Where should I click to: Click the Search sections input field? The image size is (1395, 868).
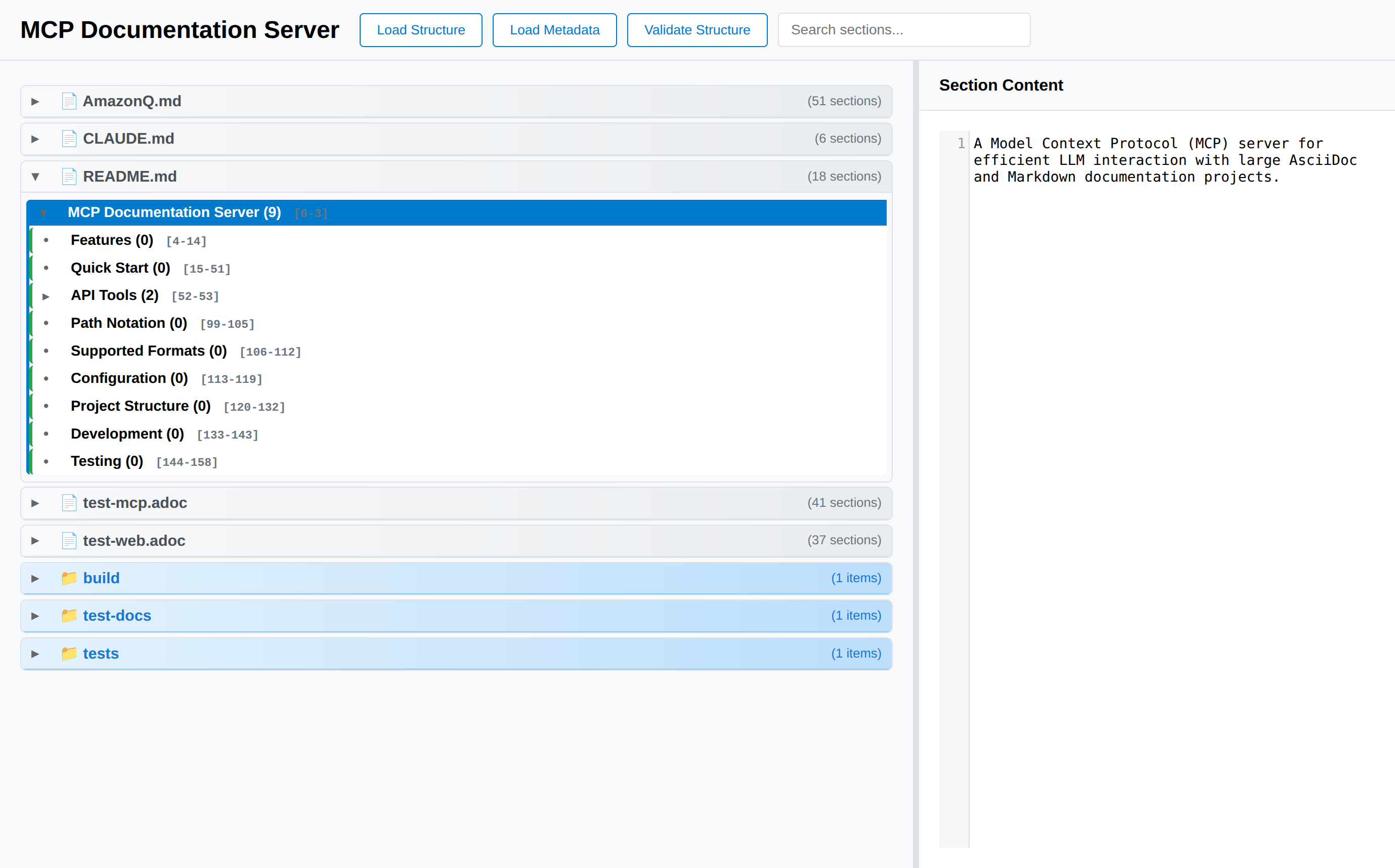(x=903, y=29)
